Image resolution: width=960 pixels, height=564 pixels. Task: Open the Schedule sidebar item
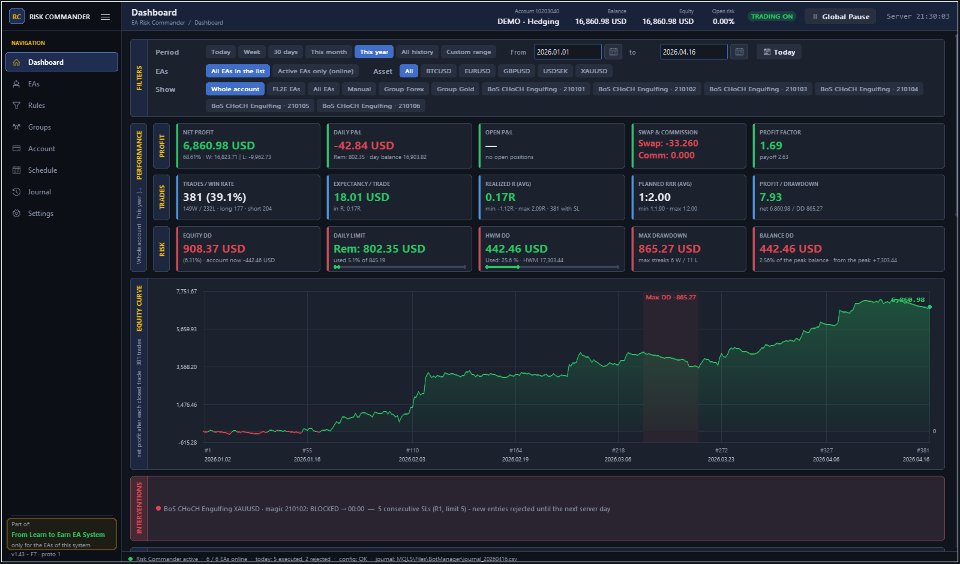pos(61,170)
